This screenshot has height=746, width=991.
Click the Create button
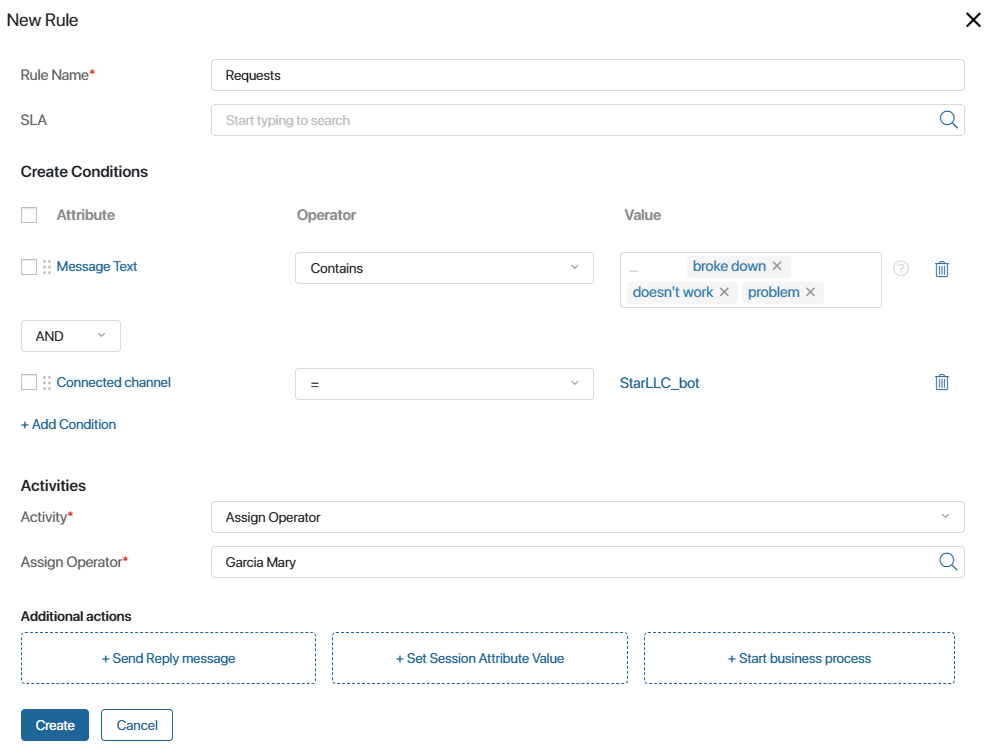(x=55, y=725)
